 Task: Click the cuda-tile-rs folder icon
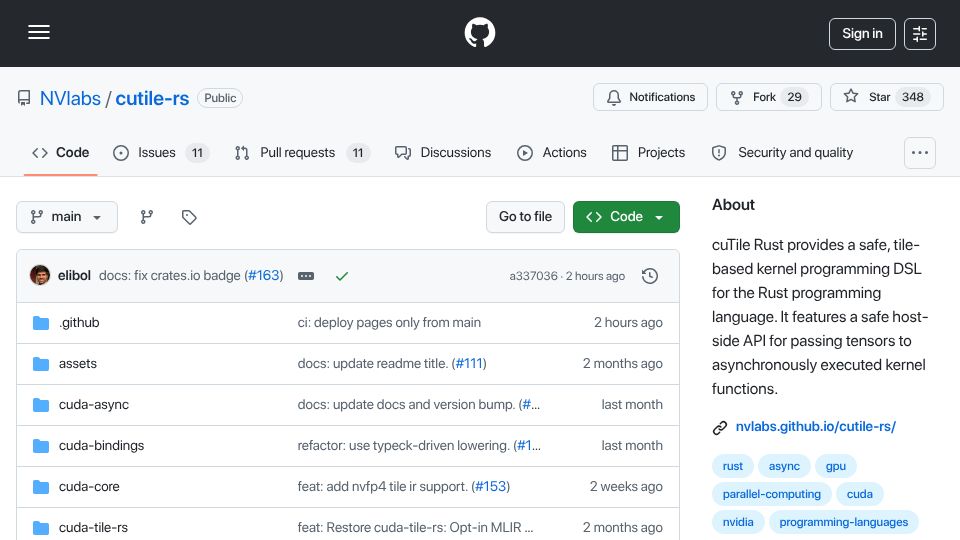pos(41,528)
